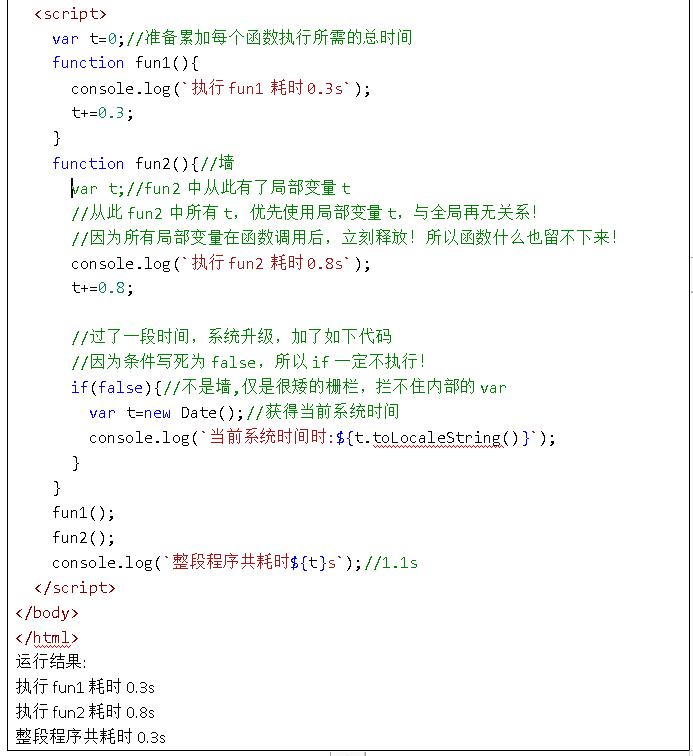
Task: Click the opening <script> tag
Action: point(70,14)
